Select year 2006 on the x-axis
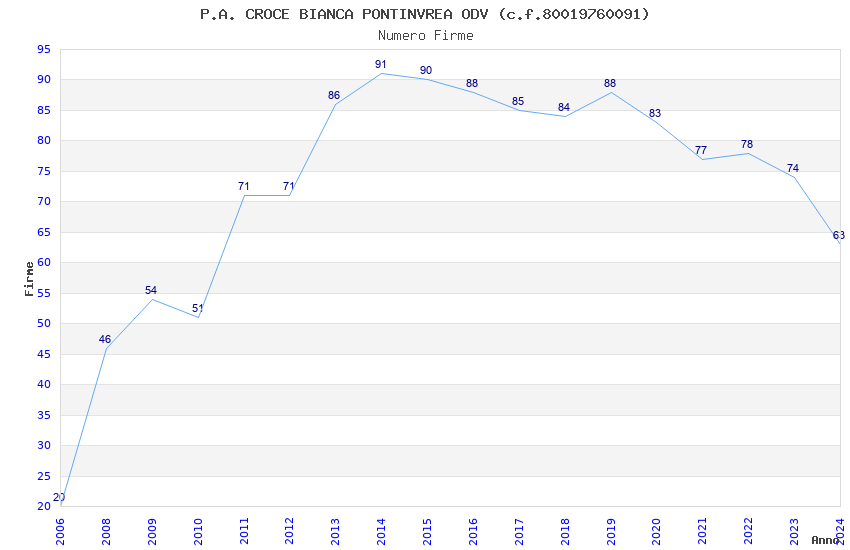The image size is (850, 550). (x=60, y=531)
